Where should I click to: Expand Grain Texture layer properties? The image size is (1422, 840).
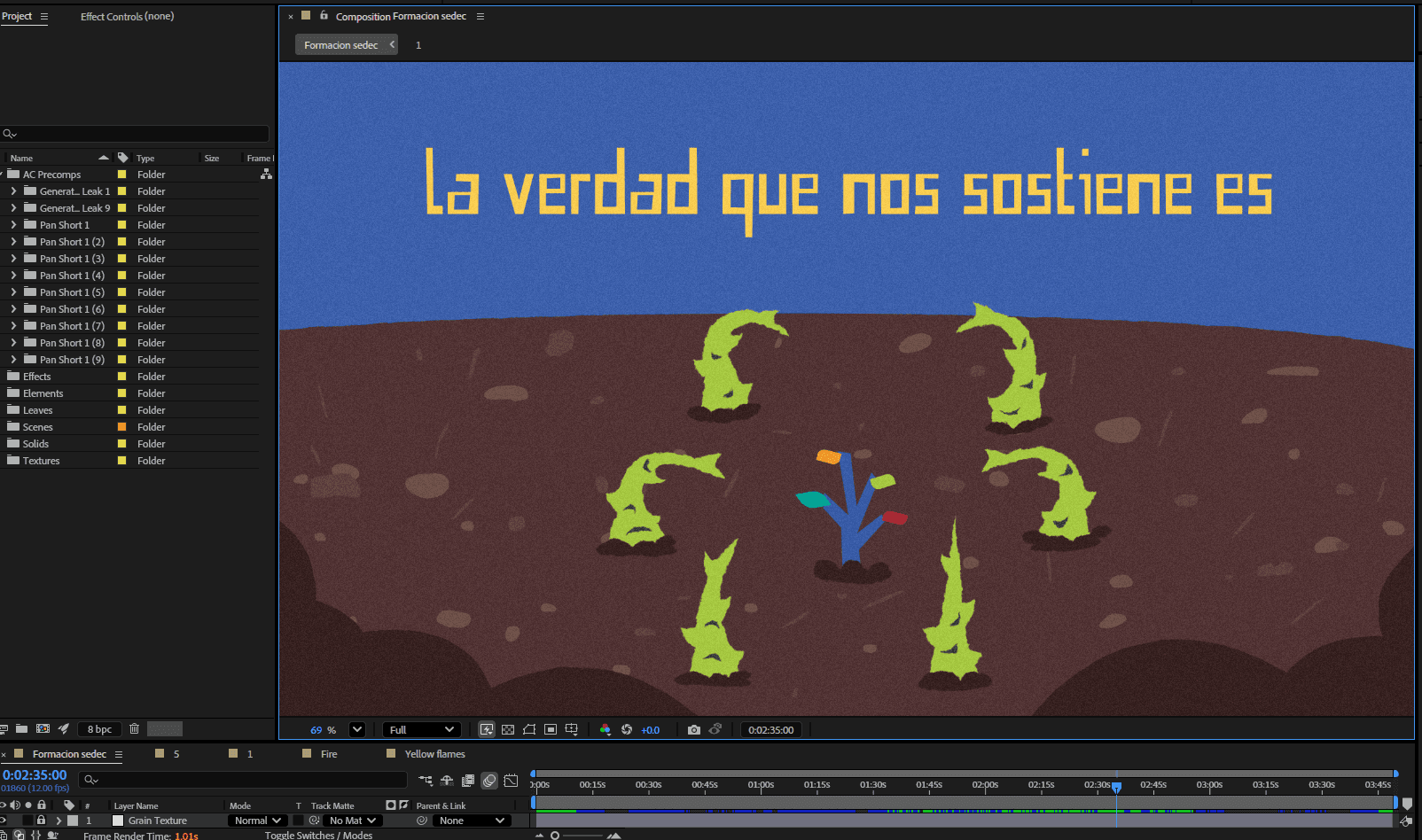click(x=59, y=821)
